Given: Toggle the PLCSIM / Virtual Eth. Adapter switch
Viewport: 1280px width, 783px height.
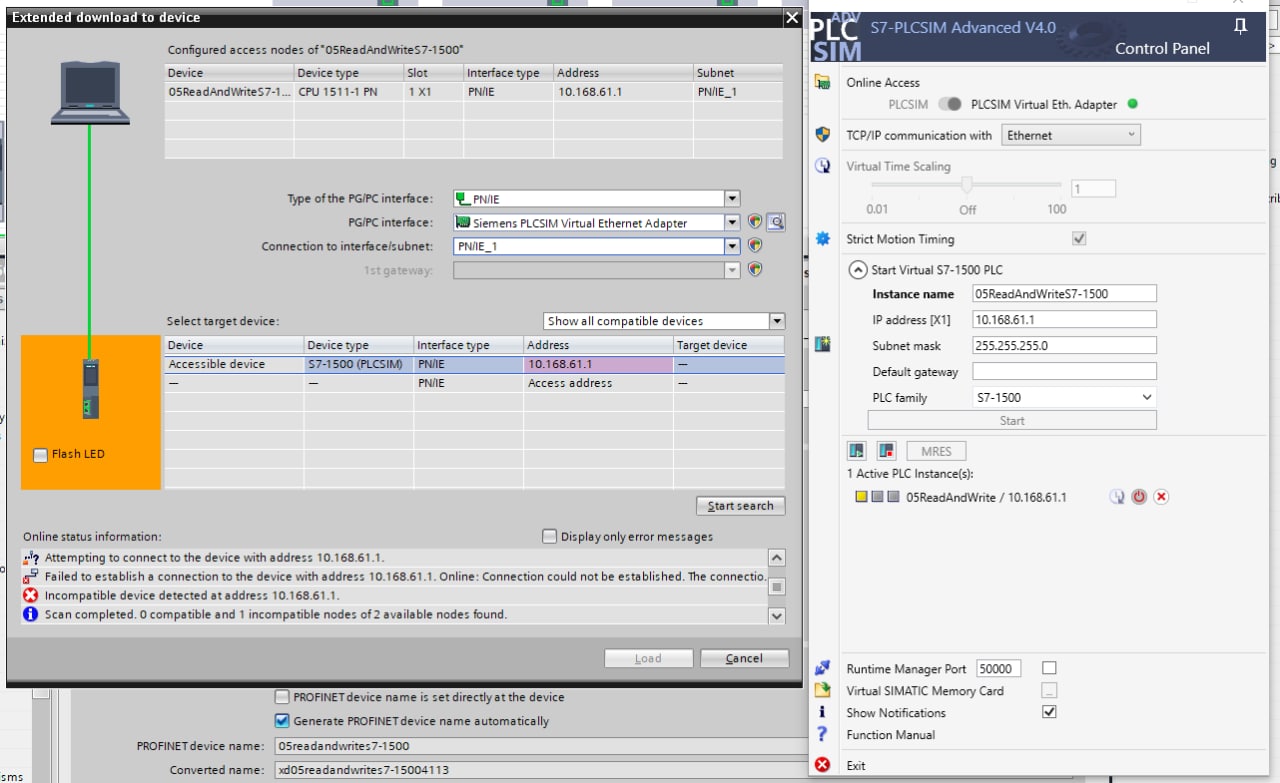Looking at the screenshot, I should click(x=950, y=104).
